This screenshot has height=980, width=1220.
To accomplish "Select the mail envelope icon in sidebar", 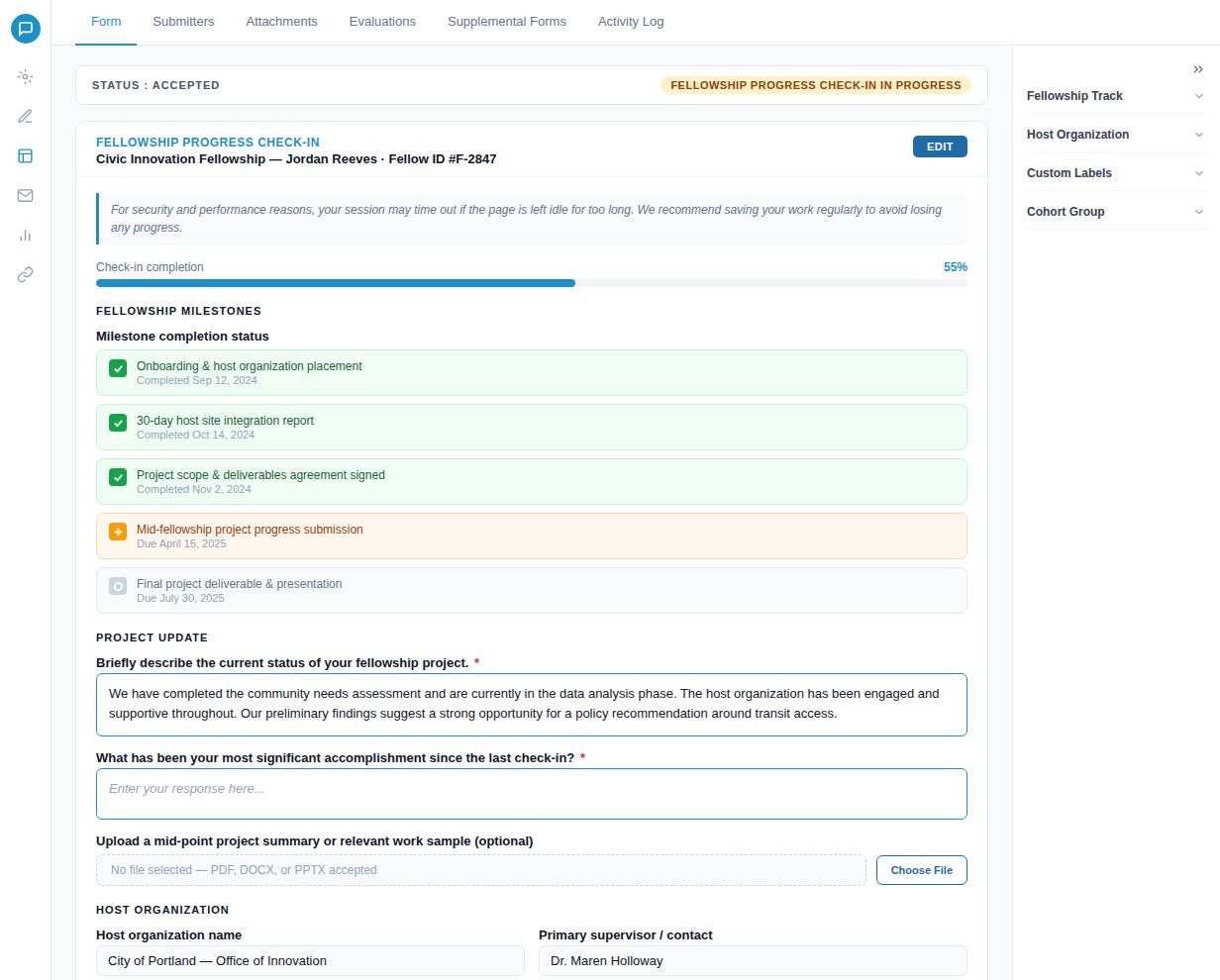I will pos(25,195).
